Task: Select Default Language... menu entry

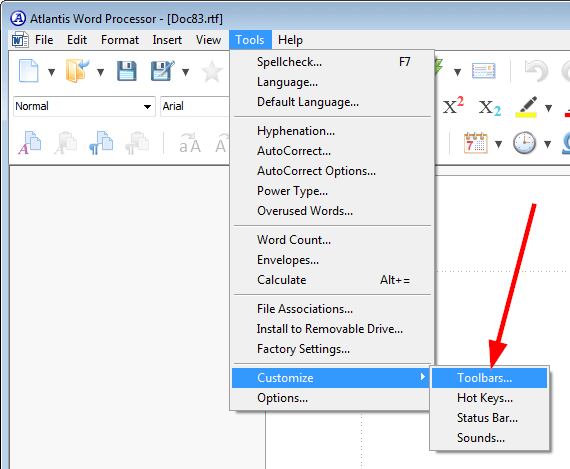Action: [x=332, y=102]
